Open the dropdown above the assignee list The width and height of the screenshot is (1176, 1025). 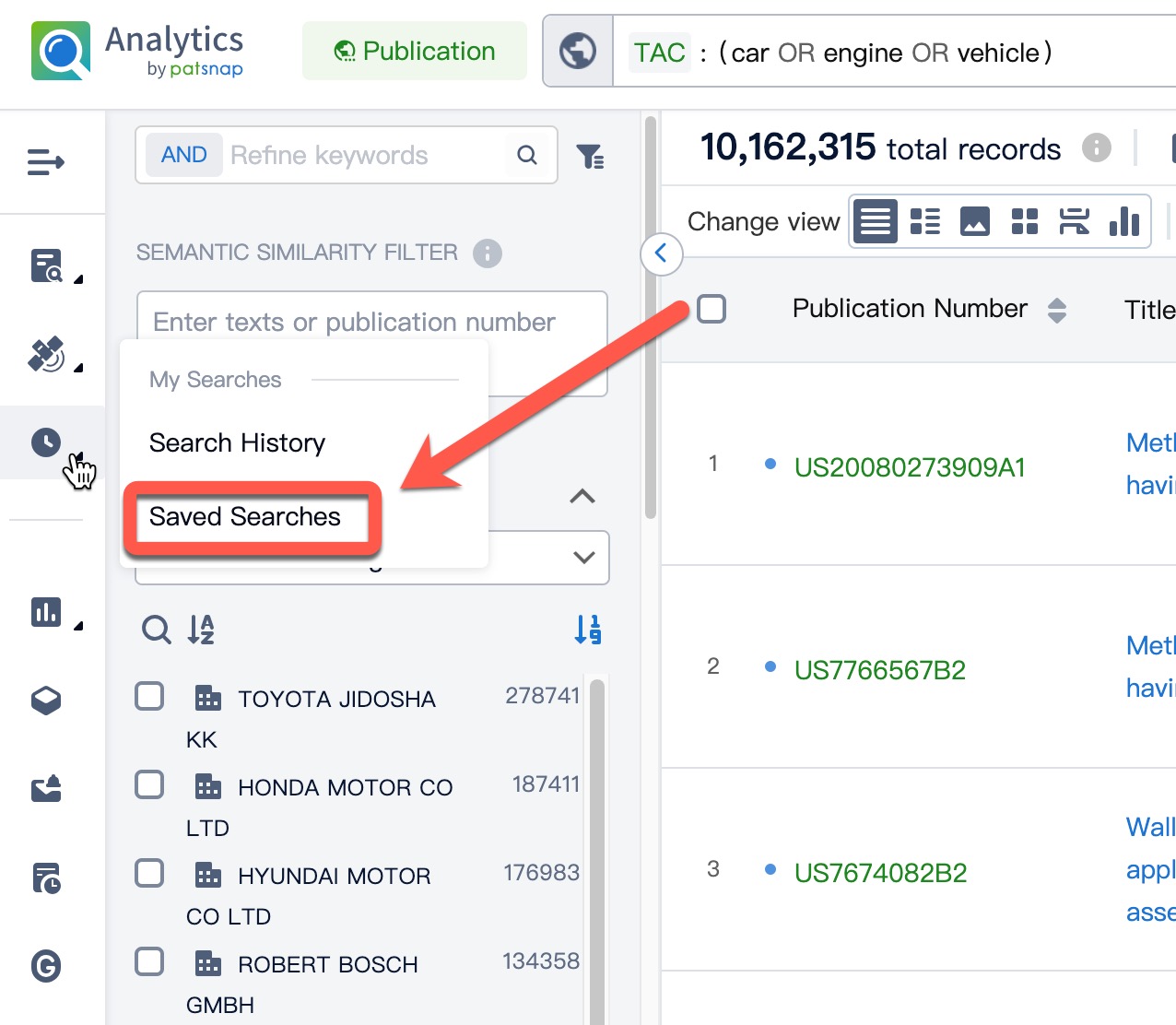582,558
